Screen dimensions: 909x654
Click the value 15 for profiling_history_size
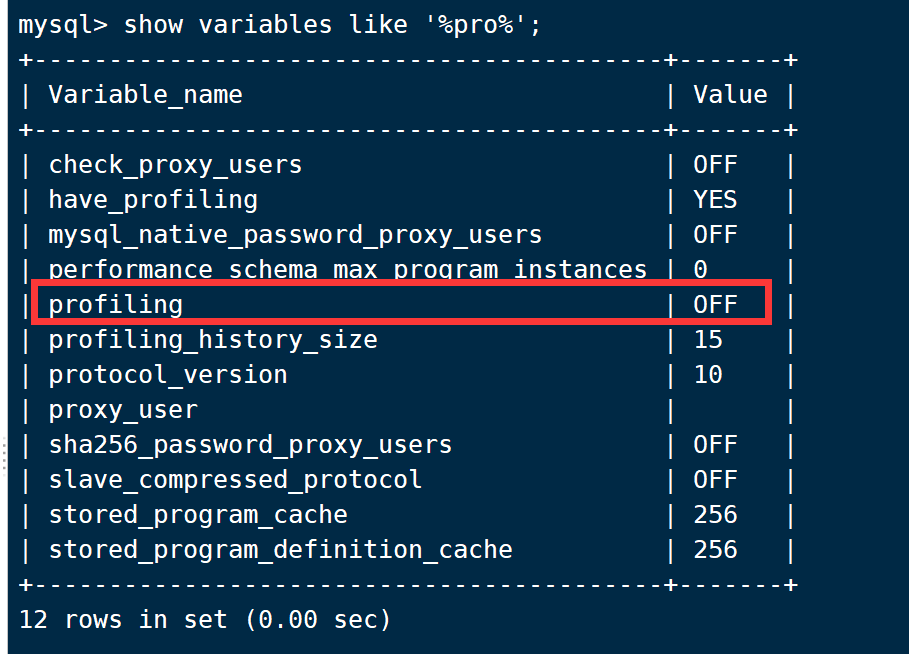pyautogui.click(x=708, y=340)
